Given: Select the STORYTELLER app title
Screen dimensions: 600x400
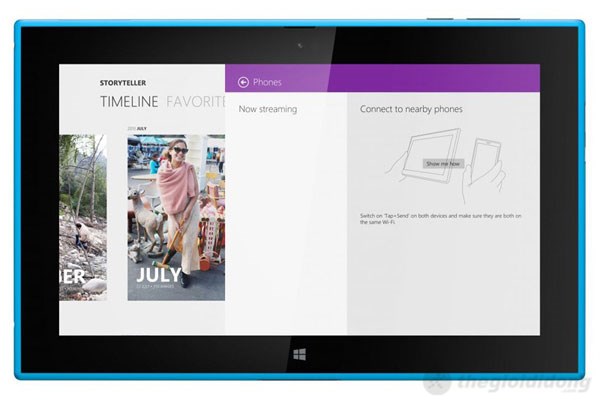Looking at the screenshot, I should [x=123, y=83].
